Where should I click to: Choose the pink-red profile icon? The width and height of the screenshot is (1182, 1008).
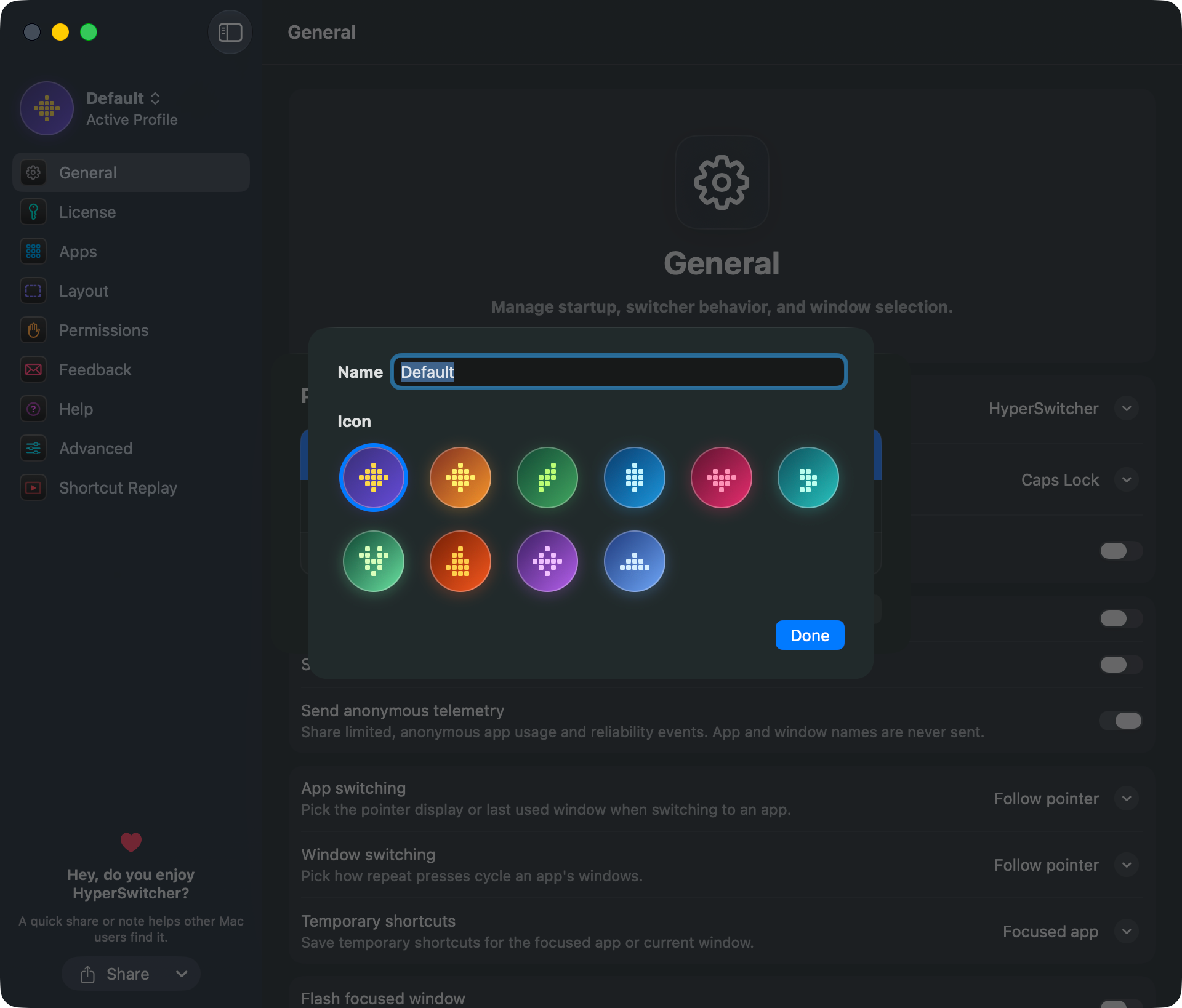click(x=722, y=478)
